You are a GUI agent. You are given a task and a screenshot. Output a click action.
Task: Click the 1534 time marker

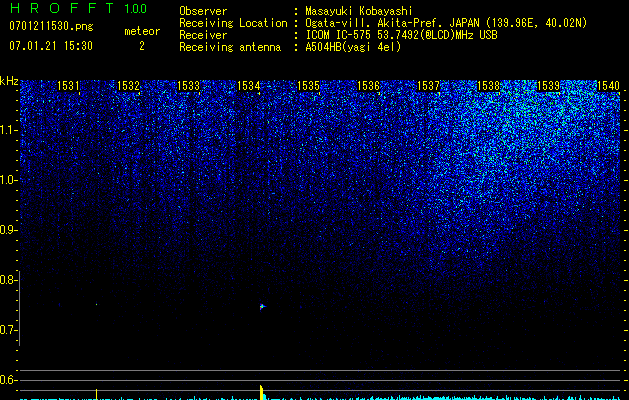[248, 85]
